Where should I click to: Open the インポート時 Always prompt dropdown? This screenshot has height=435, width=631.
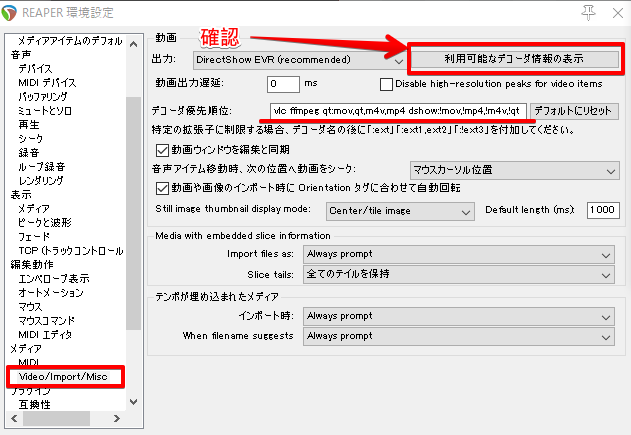point(459,317)
